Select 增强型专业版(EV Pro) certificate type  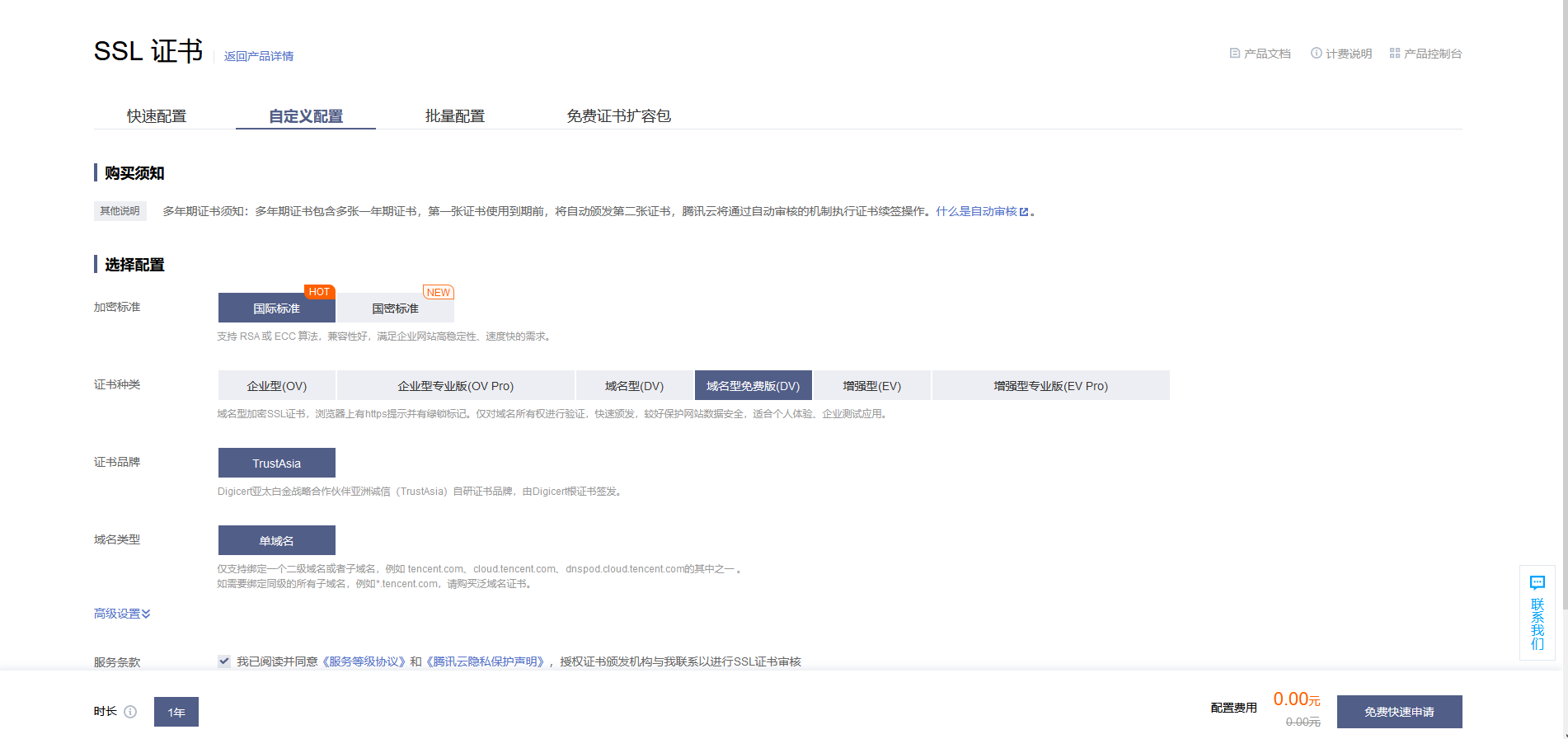tap(1051, 385)
